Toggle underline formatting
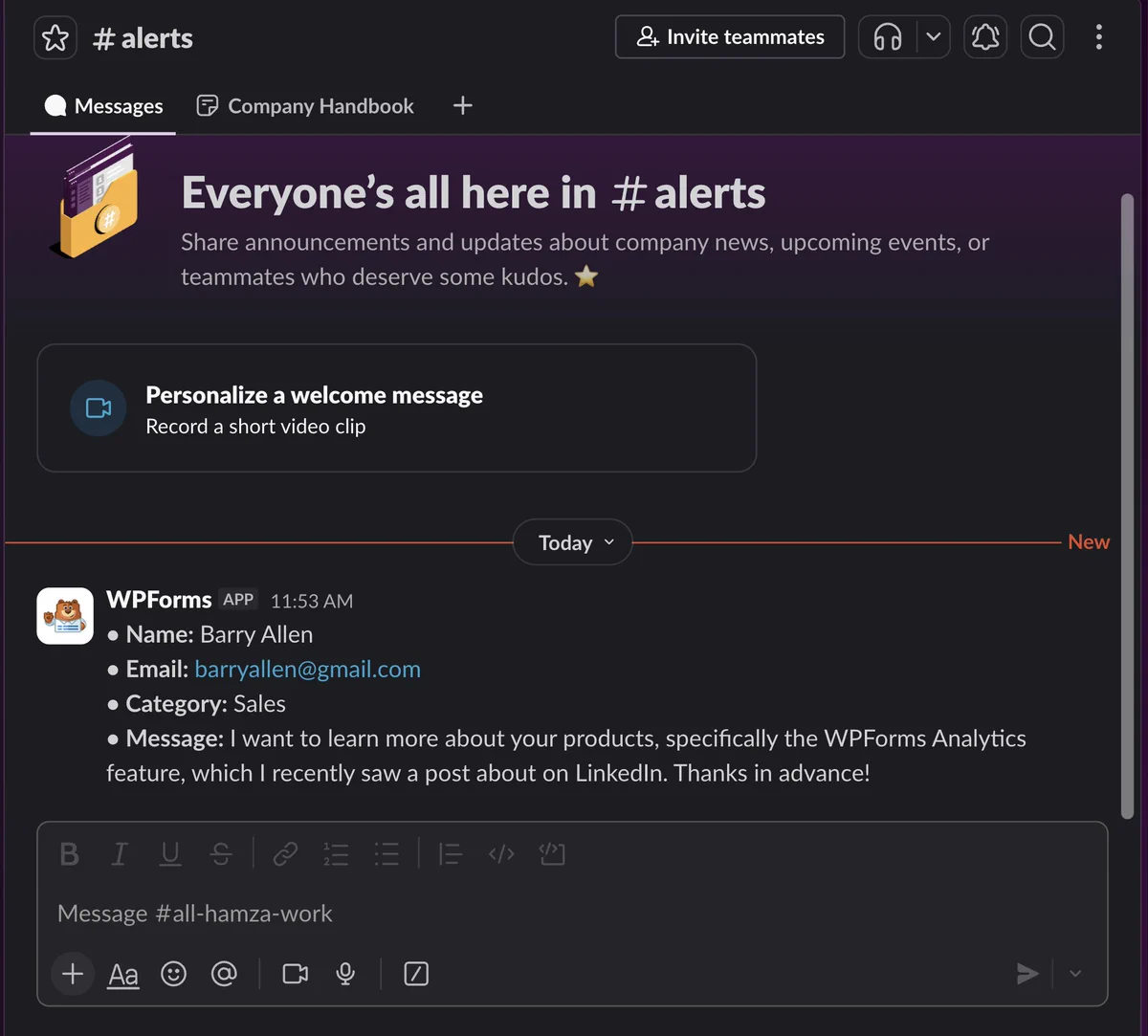 pyautogui.click(x=170, y=853)
